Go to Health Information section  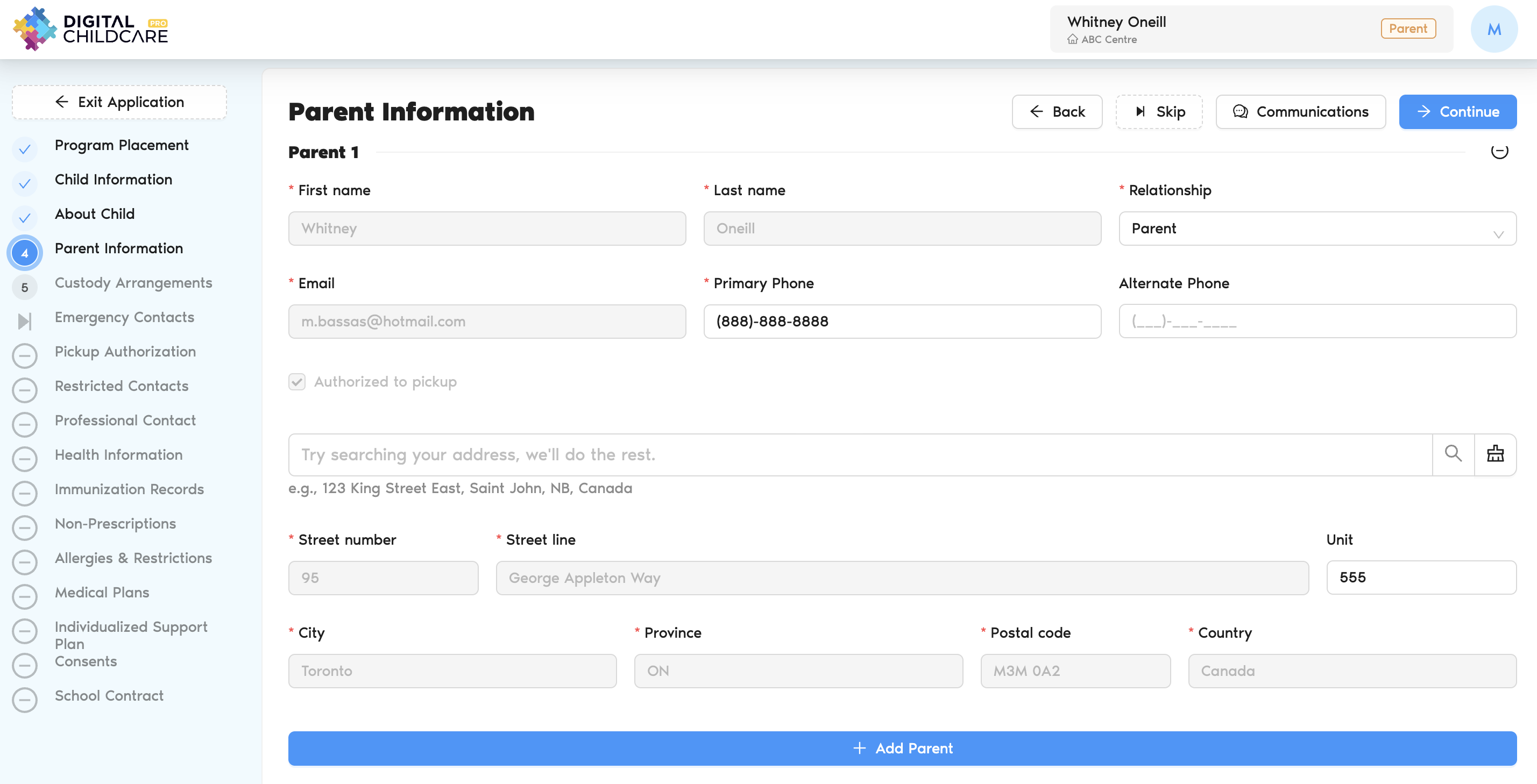[119, 455]
